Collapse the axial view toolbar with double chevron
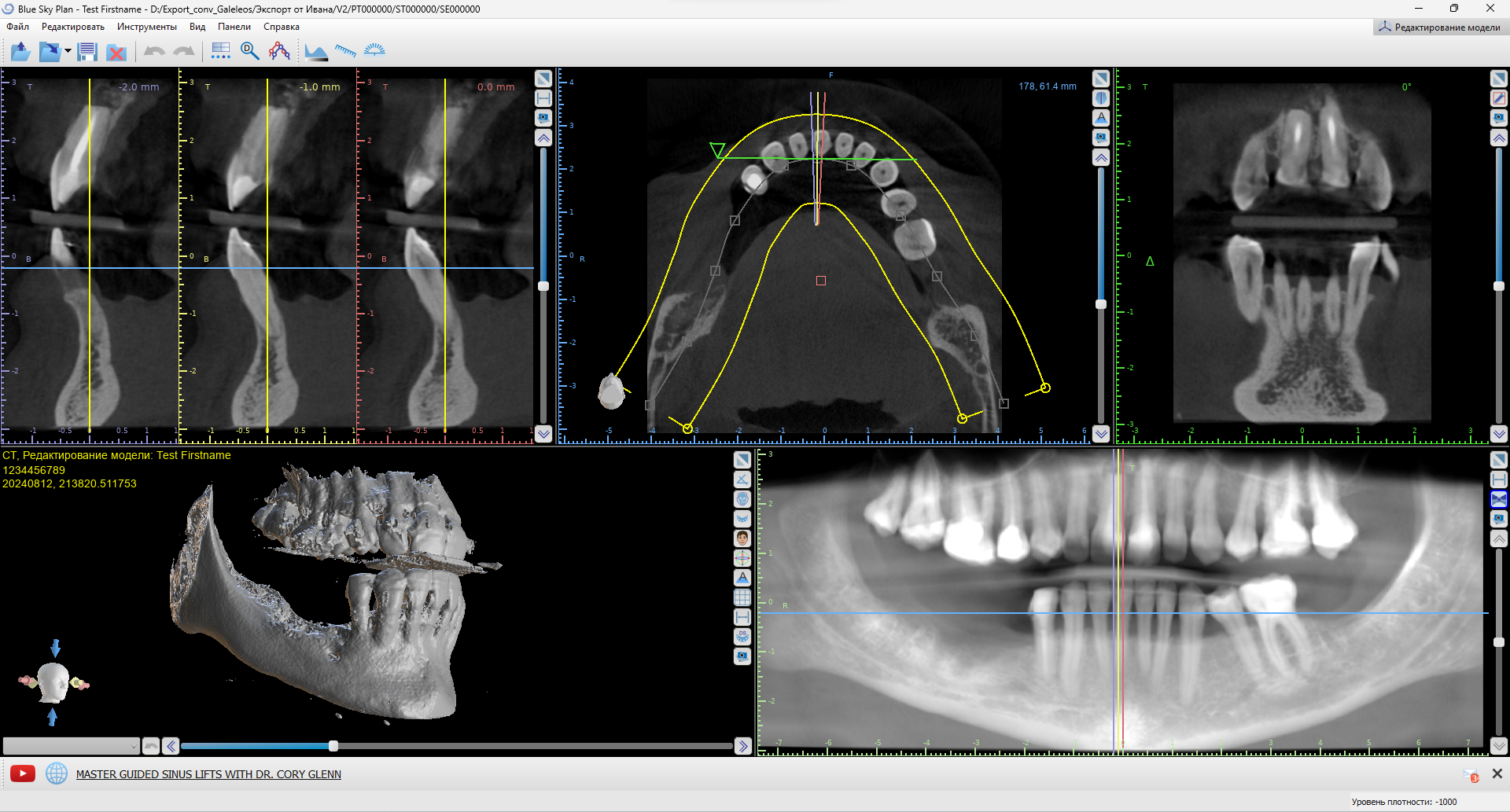This screenshot has height=812, width=1510. pos(1101,157)
